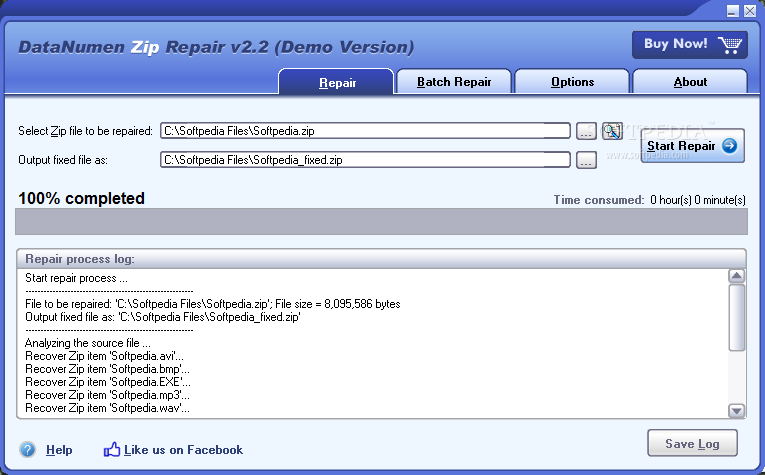Click the Start Repair button

(x=692, y=145)
